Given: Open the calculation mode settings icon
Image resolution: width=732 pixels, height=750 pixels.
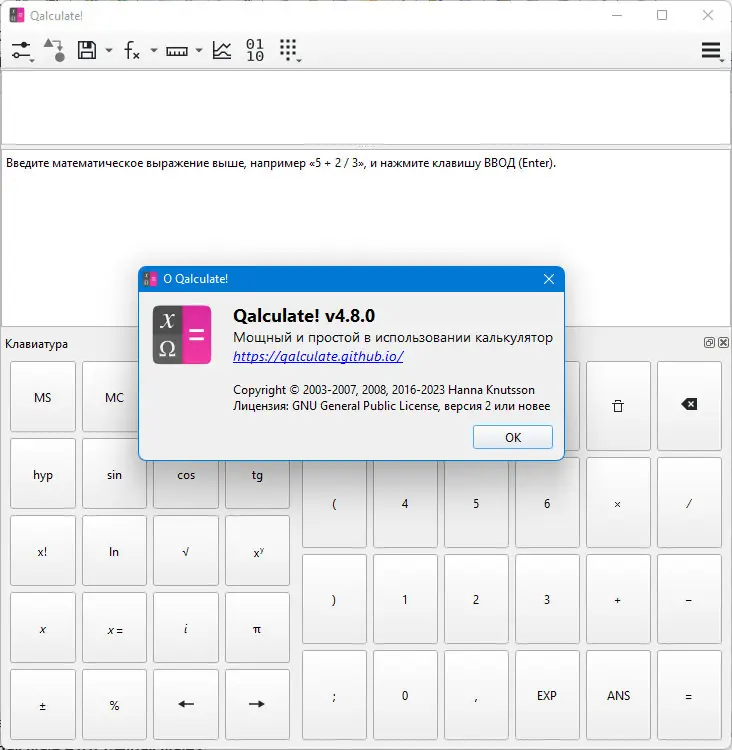Looking at the screenshot, I should pyautogui.click(x=22, y=51).
